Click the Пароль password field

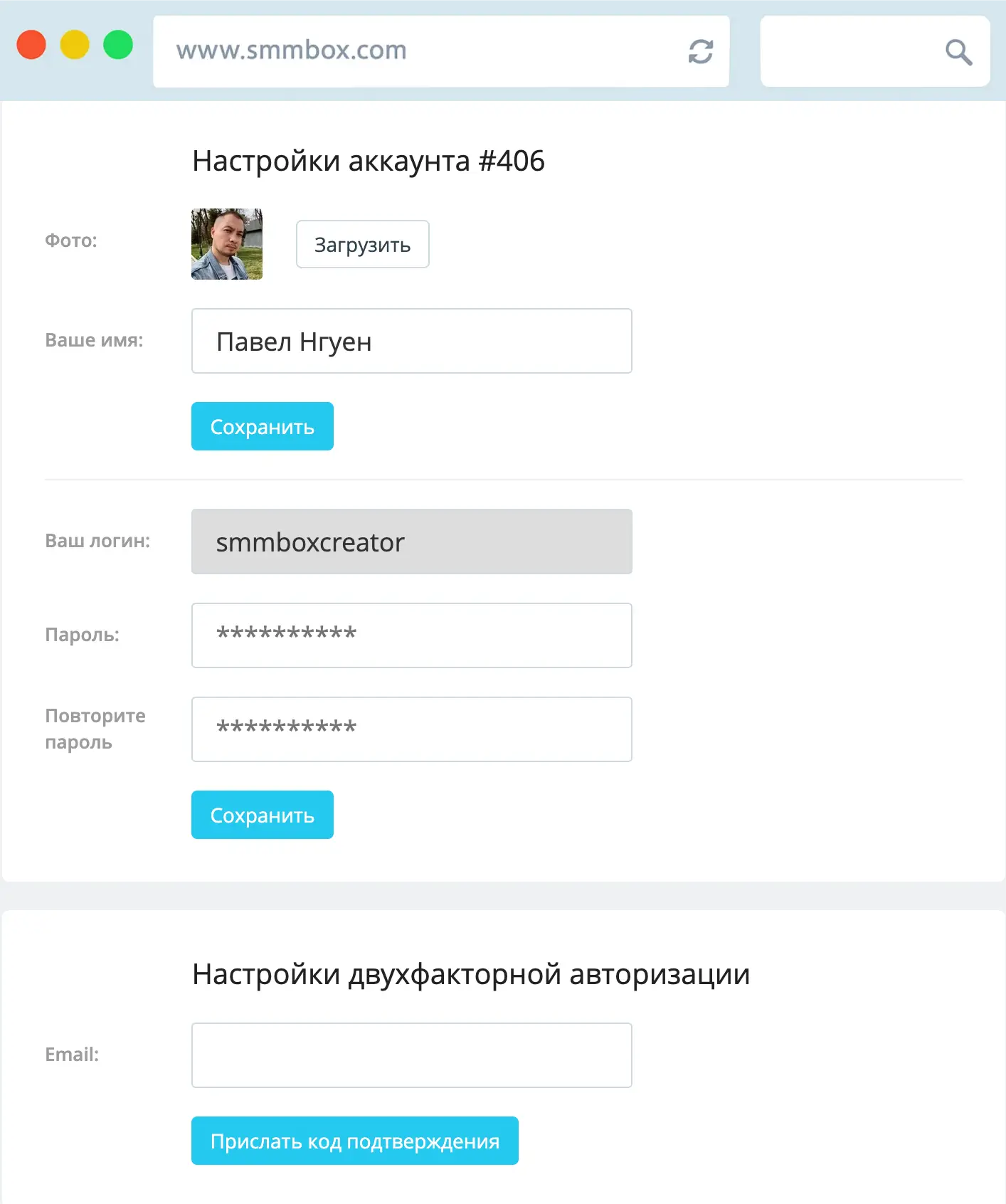click(x=412, y=635)
